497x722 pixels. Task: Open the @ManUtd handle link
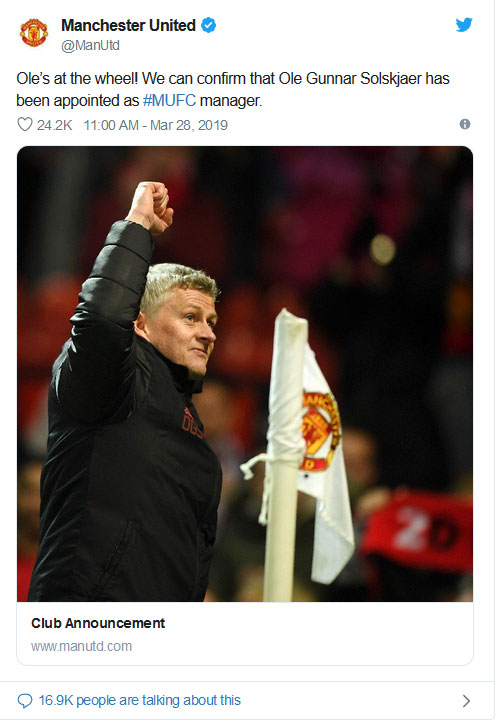(x=90, y=45)
